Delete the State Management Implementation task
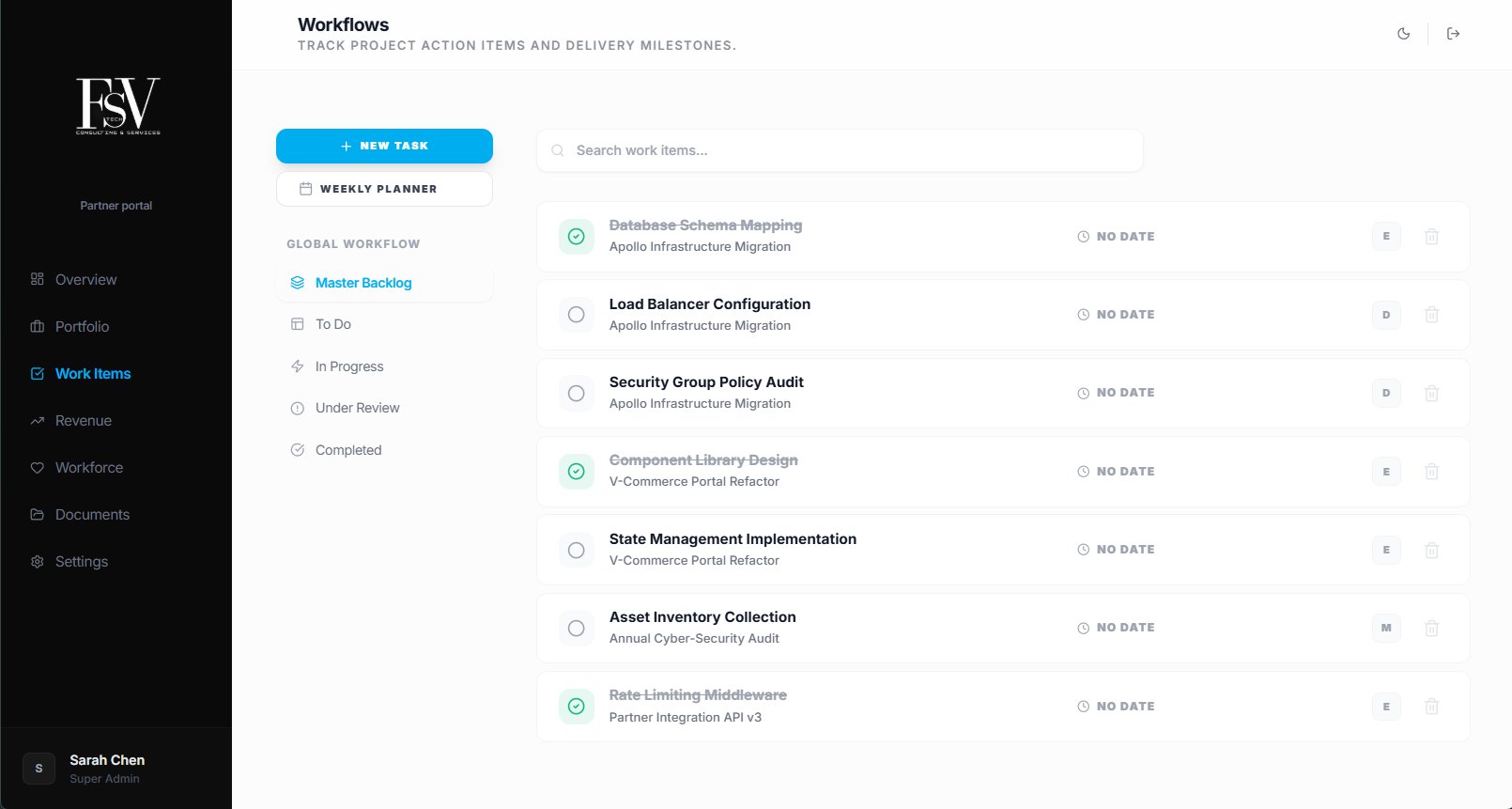 point(1431,550)
